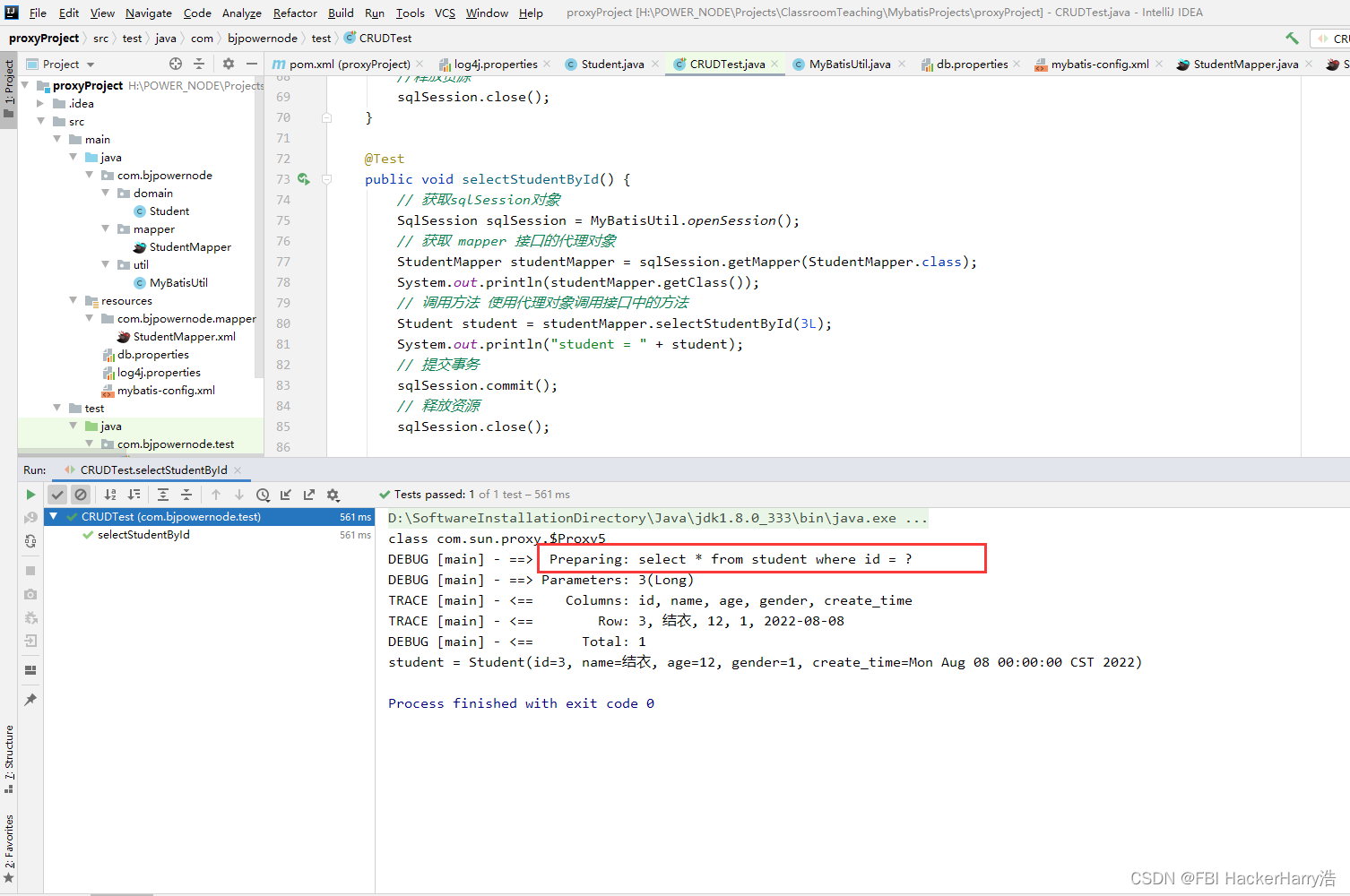
Task: Switch to mybatis-config.xml tab
Action: pyautogui.click(x=1100, y=64)
